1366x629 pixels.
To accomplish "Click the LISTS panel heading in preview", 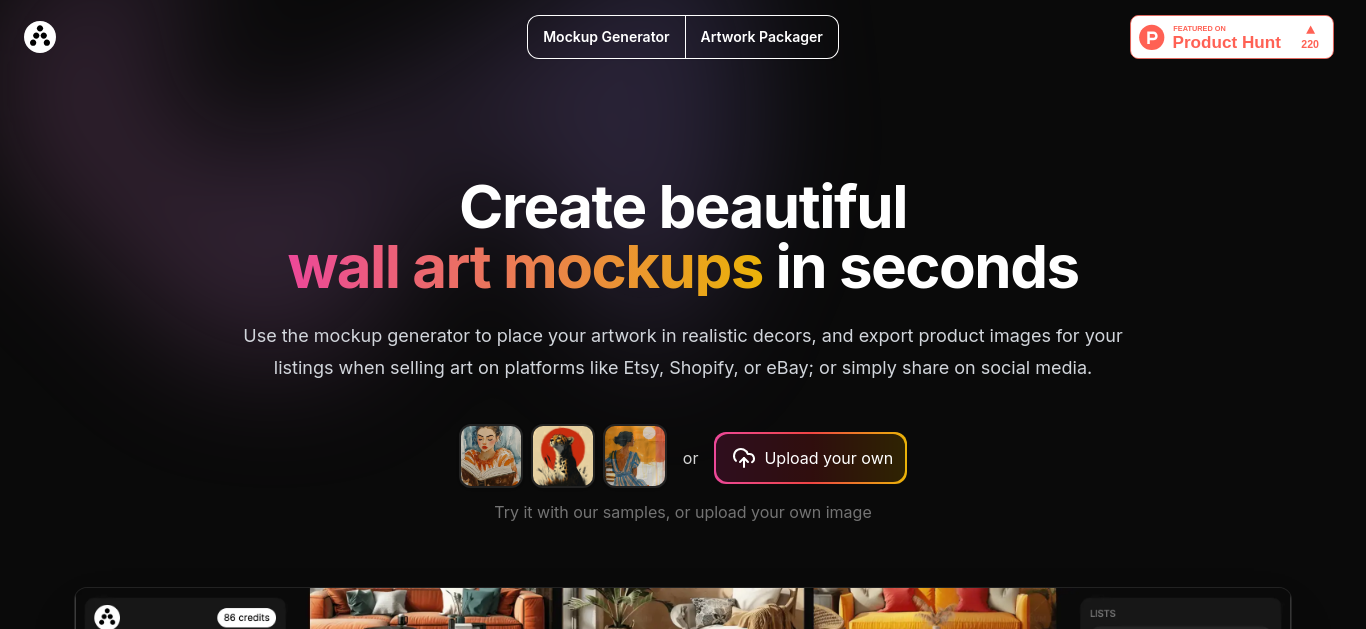I will coord(1103,614).
